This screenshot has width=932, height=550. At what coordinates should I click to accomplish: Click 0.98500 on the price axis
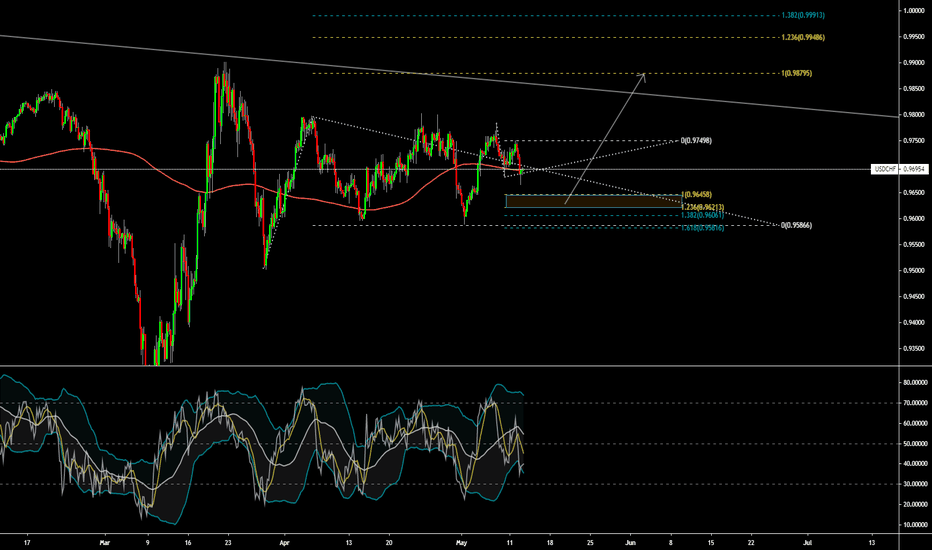pyautogui.click(x=913, y=89)
